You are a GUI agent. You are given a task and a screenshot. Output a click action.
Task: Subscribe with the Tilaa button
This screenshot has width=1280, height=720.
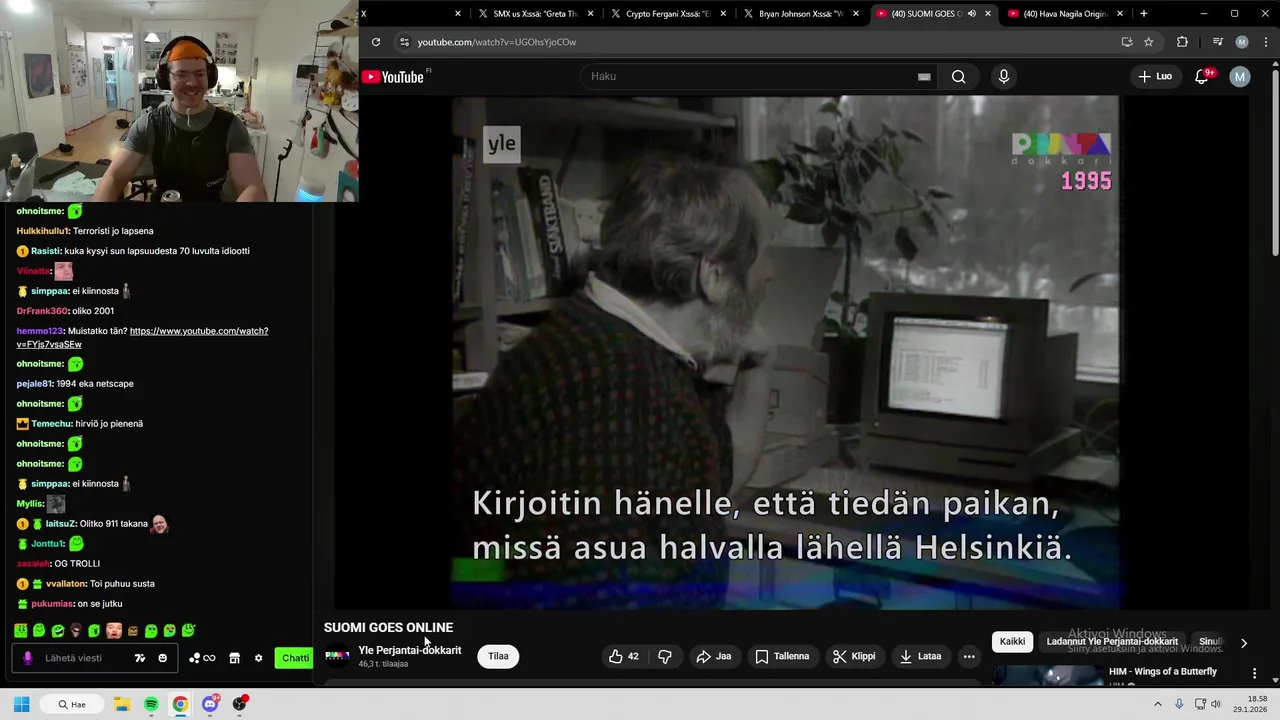498,656
